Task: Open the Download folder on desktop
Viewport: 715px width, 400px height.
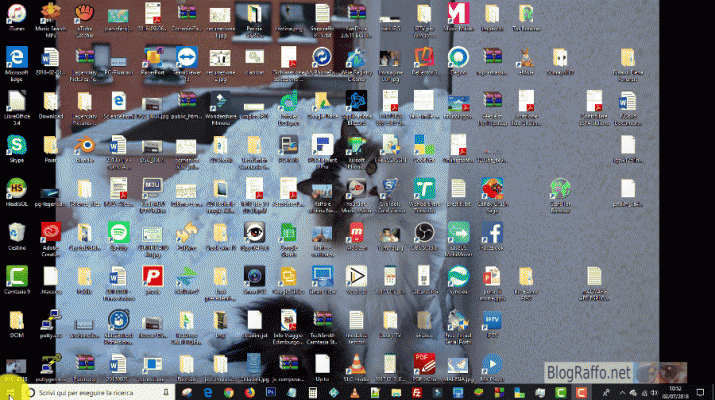Action: coord(51,102)
